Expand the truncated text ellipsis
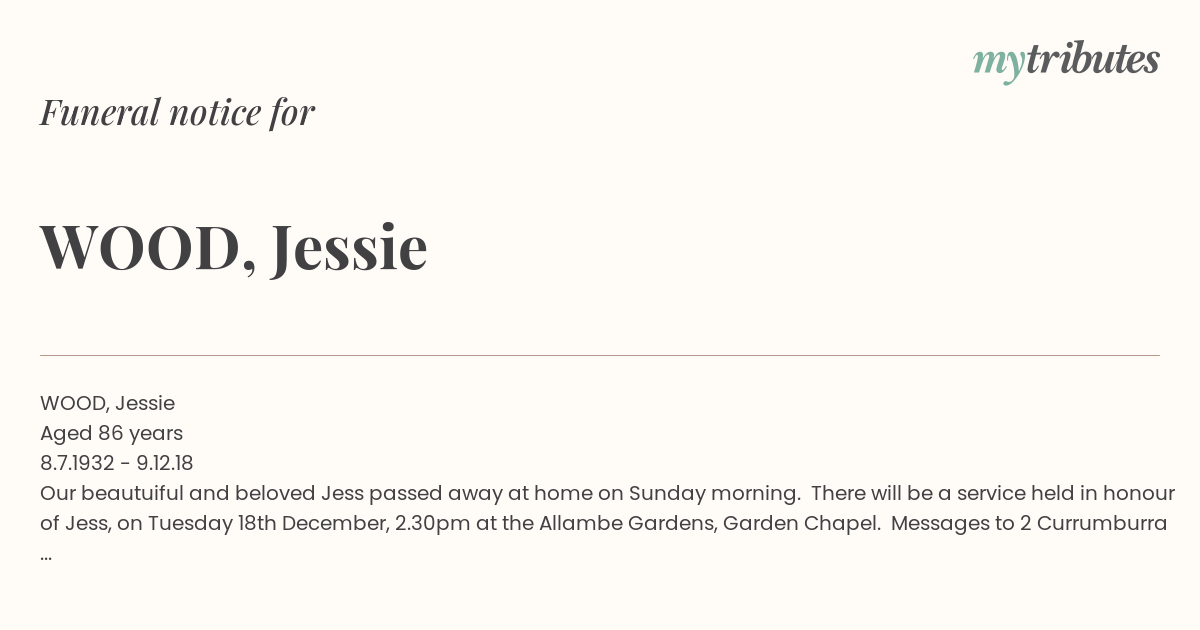This screenshot has width=1200, height=630. pos(46,556)
